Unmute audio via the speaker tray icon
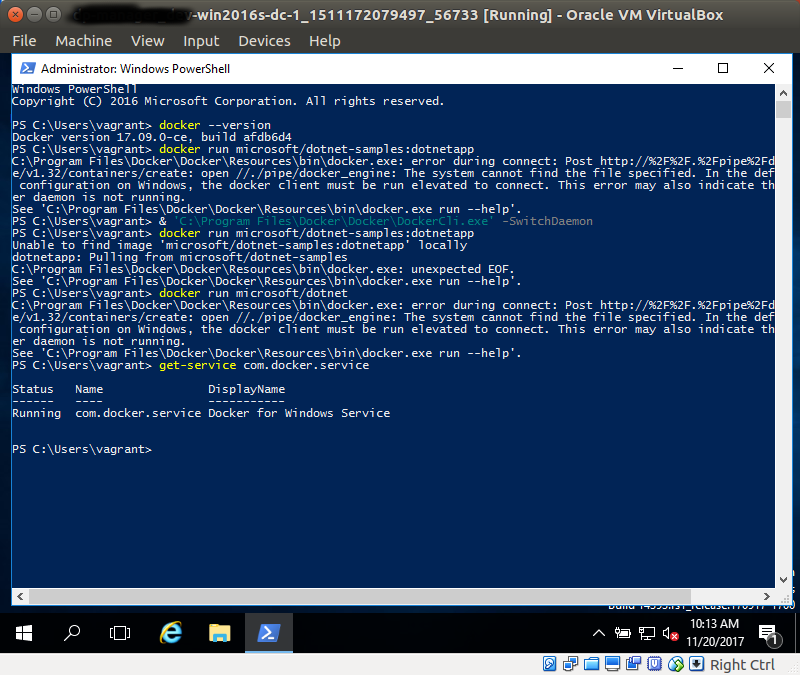Viewport: 800px width, 675px height. (669, 633)
